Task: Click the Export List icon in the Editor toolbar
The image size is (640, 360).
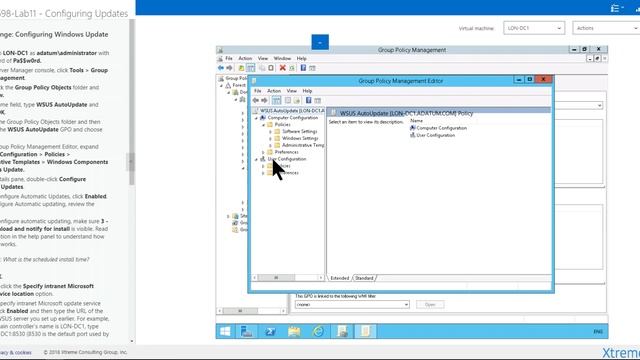Action: pyautogui.click(x=297, y=100)
